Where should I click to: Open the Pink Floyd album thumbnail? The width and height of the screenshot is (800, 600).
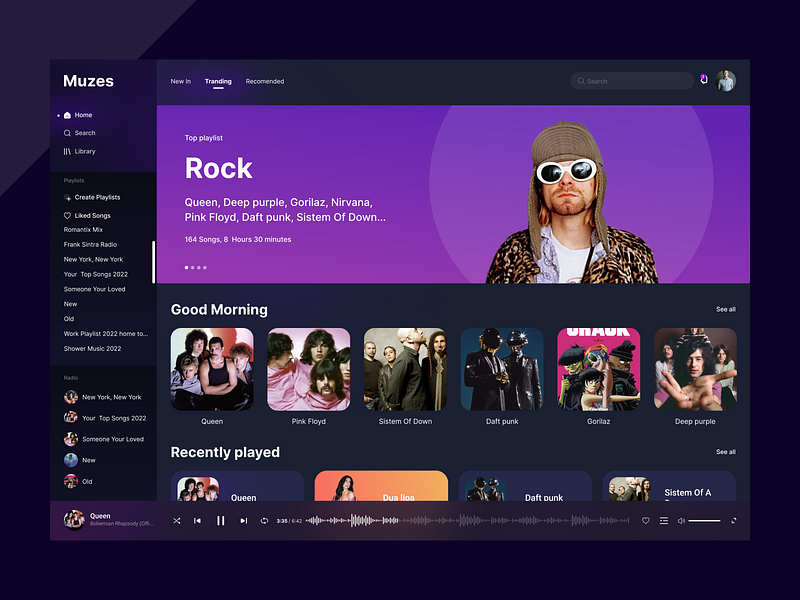(x=308, y=367)
